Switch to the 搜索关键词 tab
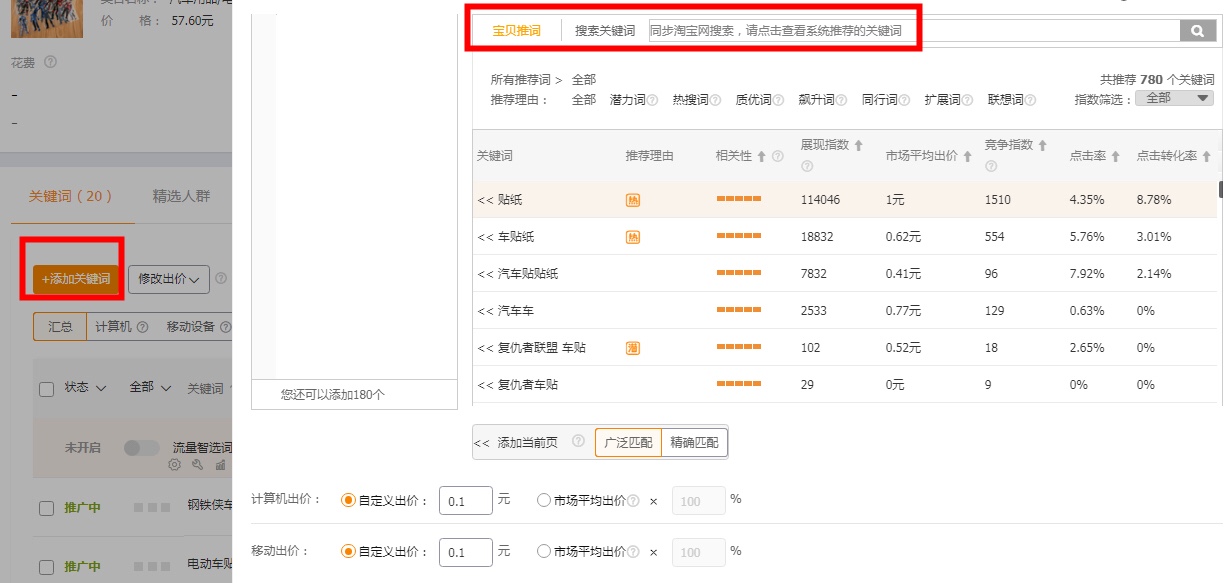 click(x=604, y=30)
